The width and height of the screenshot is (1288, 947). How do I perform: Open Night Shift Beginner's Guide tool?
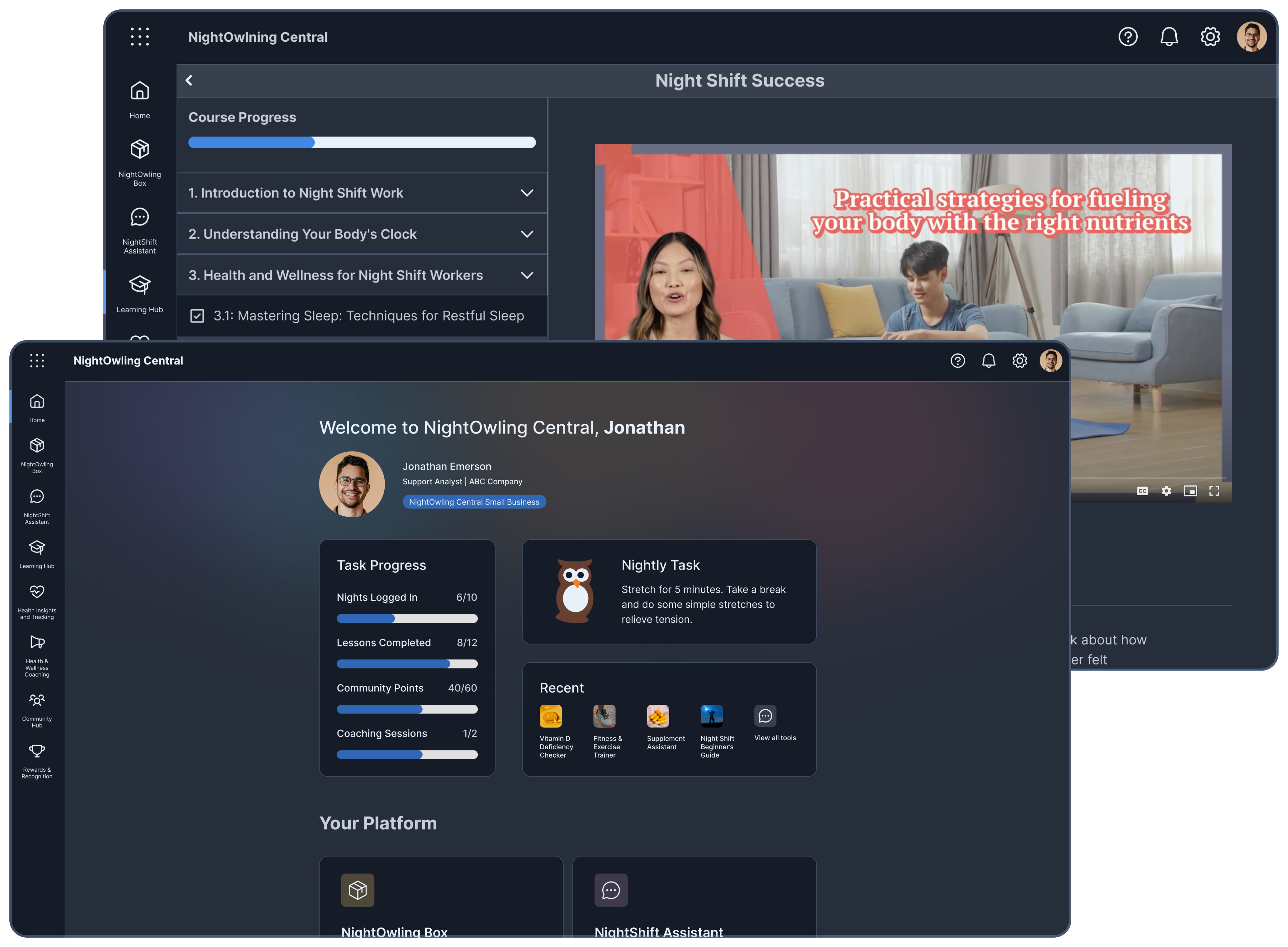pyautogui.click(x=717, y=731)
